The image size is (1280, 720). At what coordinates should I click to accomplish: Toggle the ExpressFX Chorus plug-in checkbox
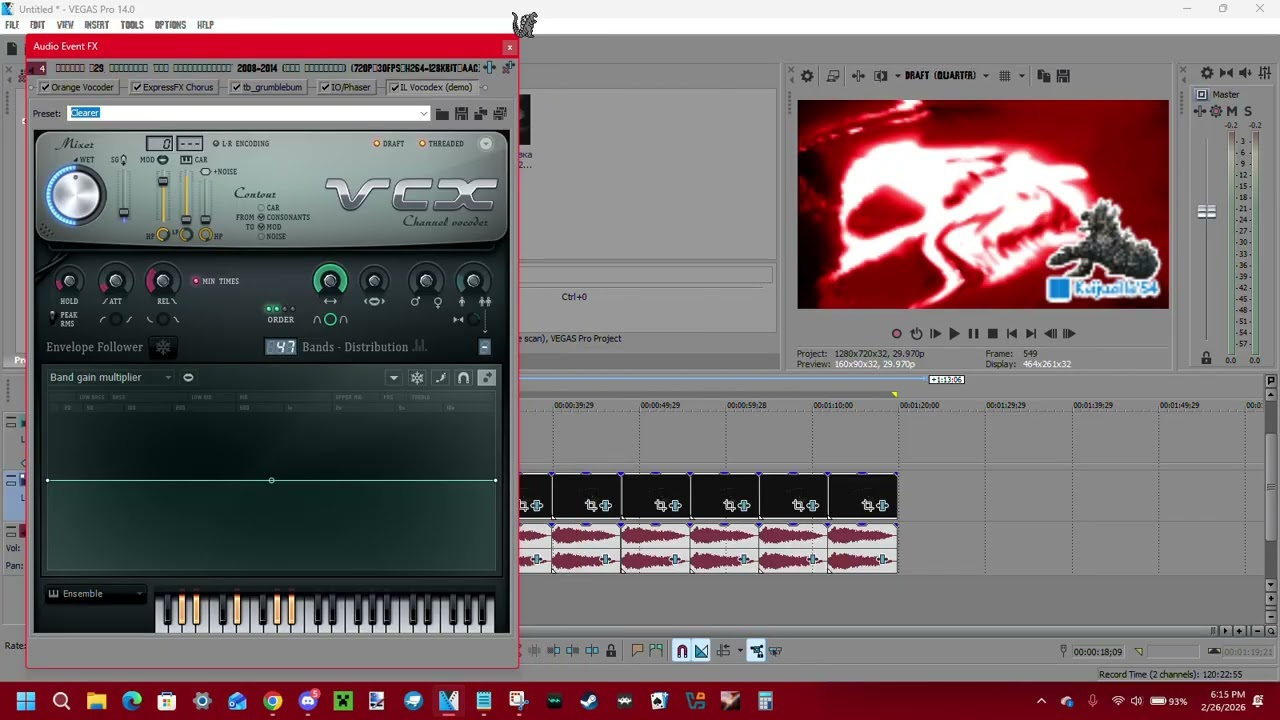(136, 87)
